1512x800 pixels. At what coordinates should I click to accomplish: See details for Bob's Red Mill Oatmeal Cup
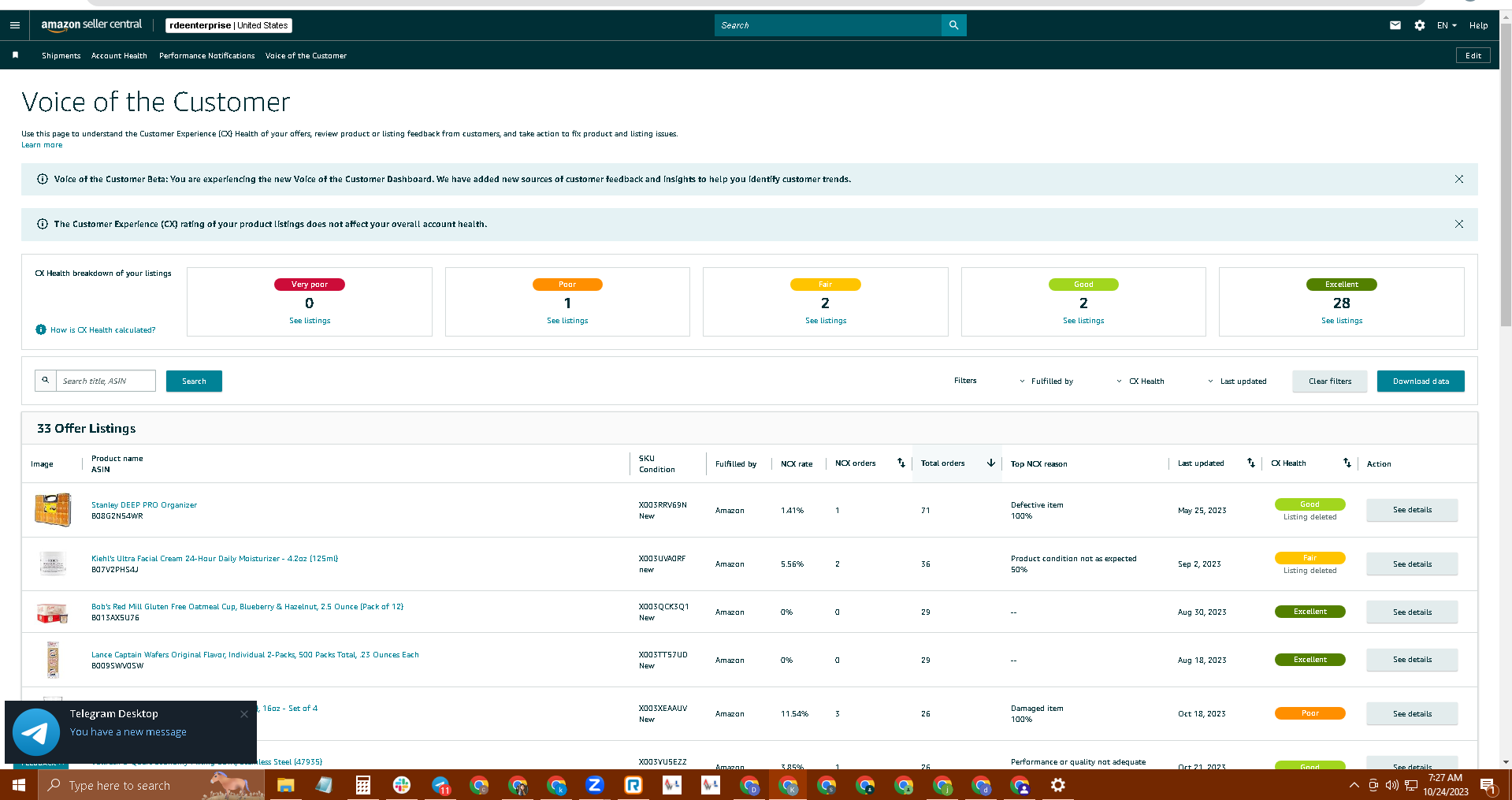pyautogui.click(x=1412, y=612)
